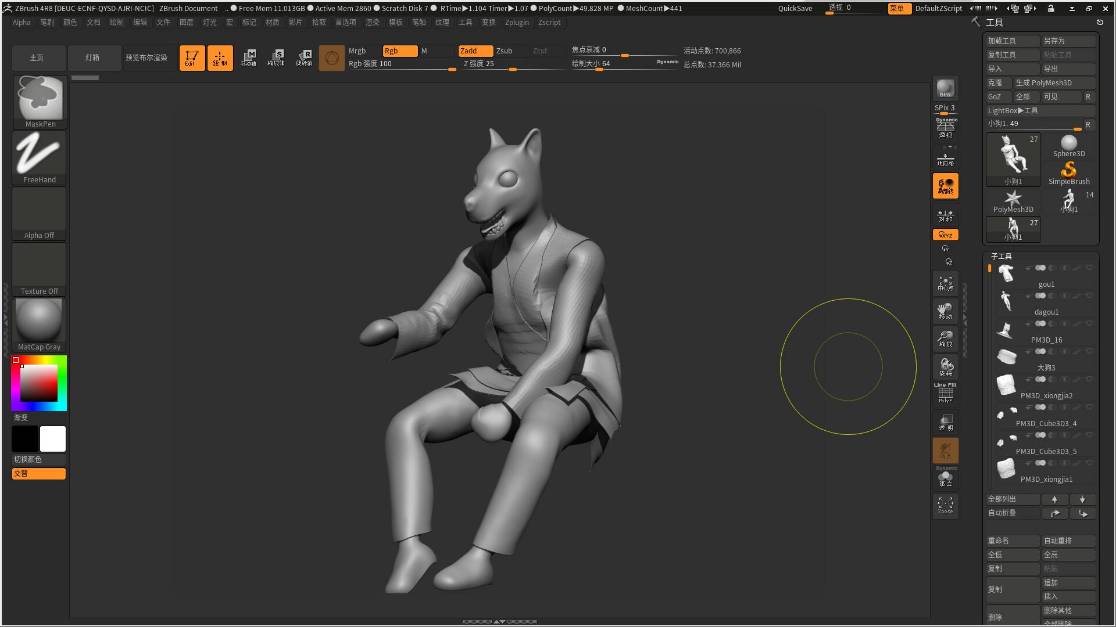Click the Xpose icon
1116x627 pixels.
[x=945, y=506]
